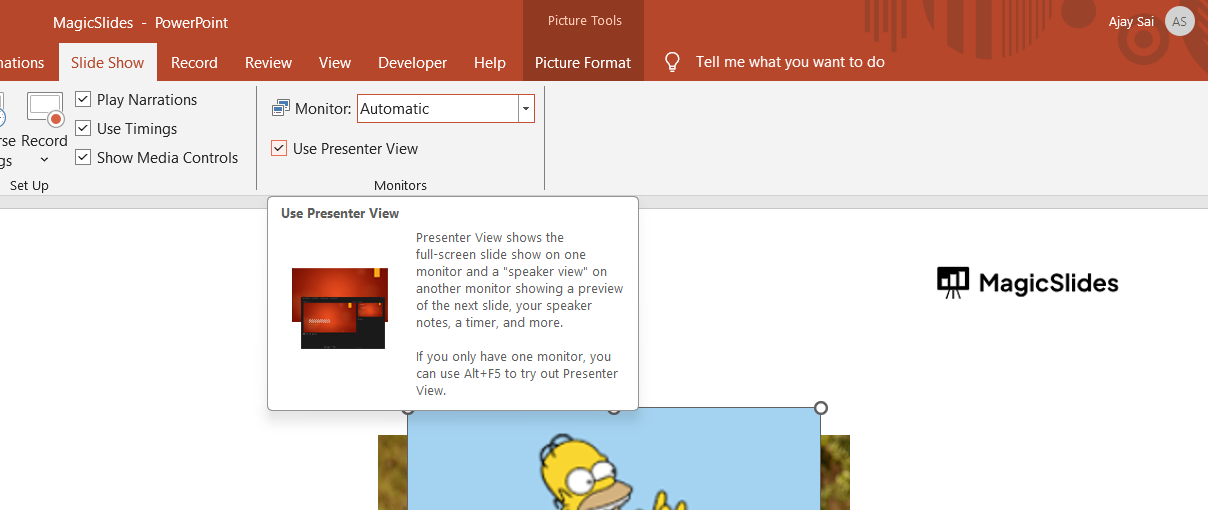
Task: Click the Picture Tools contextual label
Action: (584, 21)
